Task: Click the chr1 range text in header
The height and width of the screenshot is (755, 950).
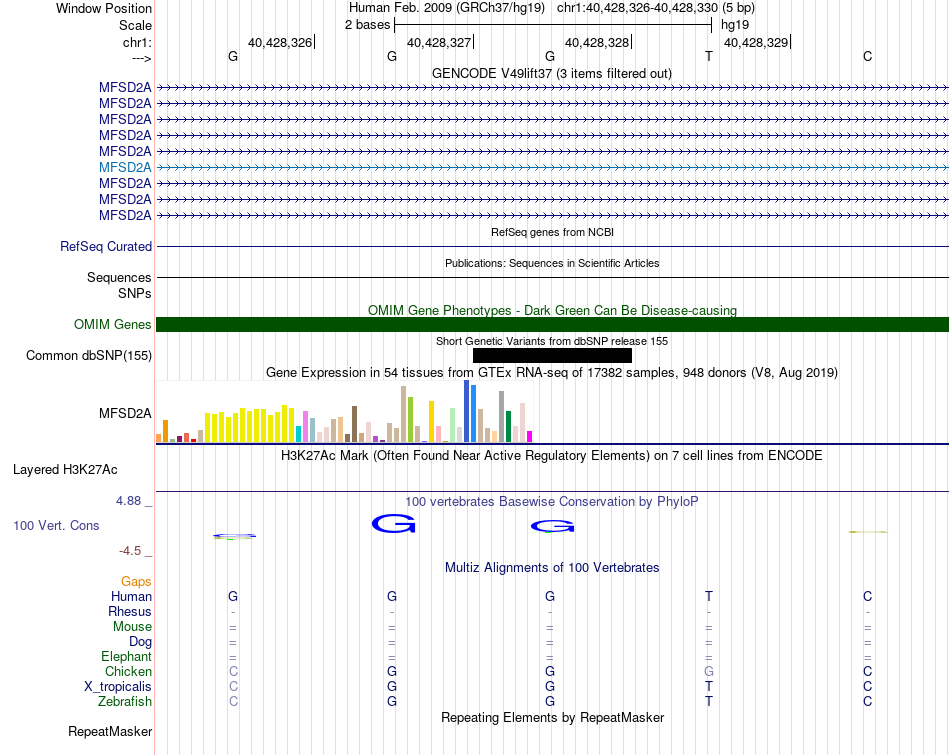Action: [637, 8]
